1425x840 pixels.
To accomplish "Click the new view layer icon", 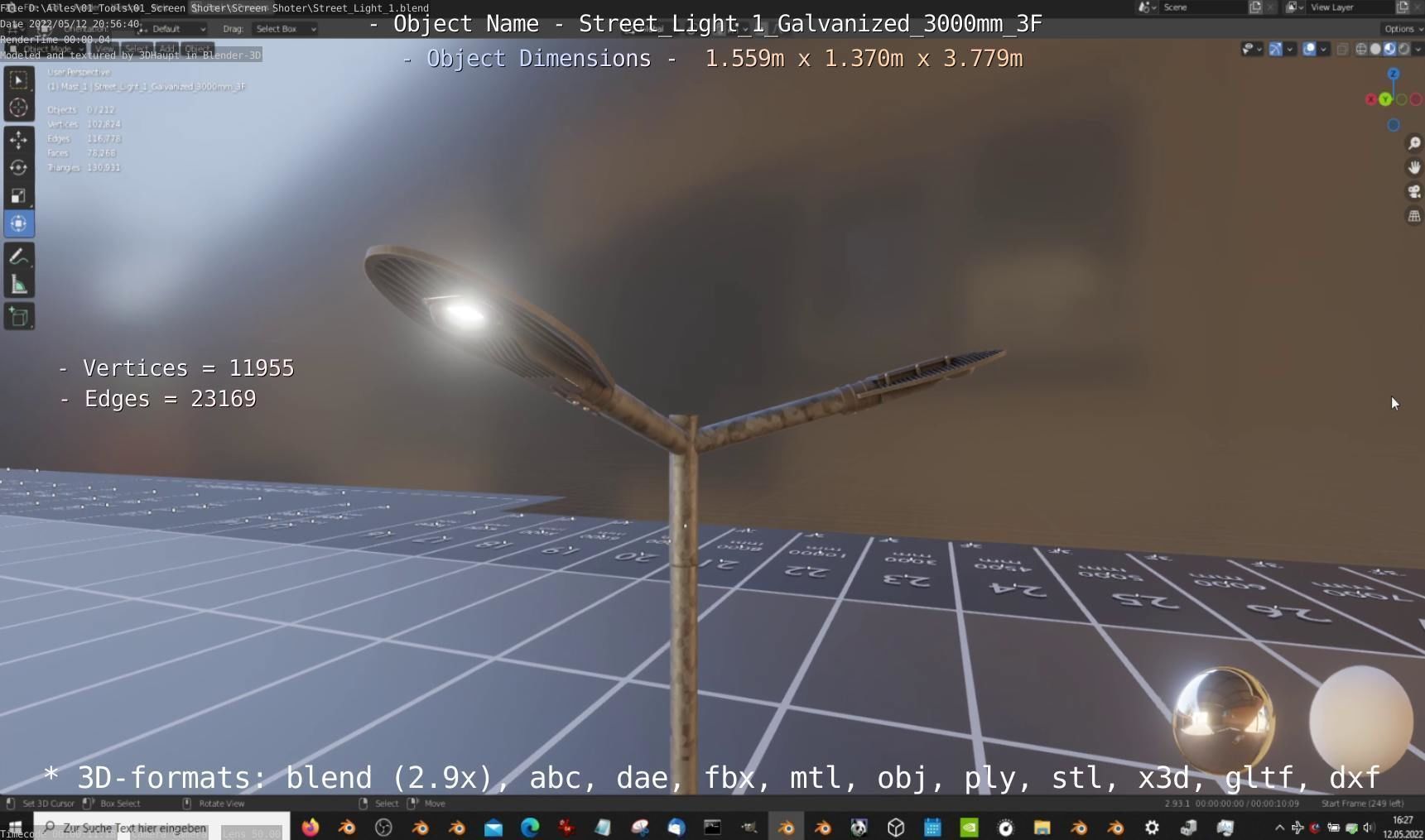I will pyautogui.click(x=1403, y=7).
